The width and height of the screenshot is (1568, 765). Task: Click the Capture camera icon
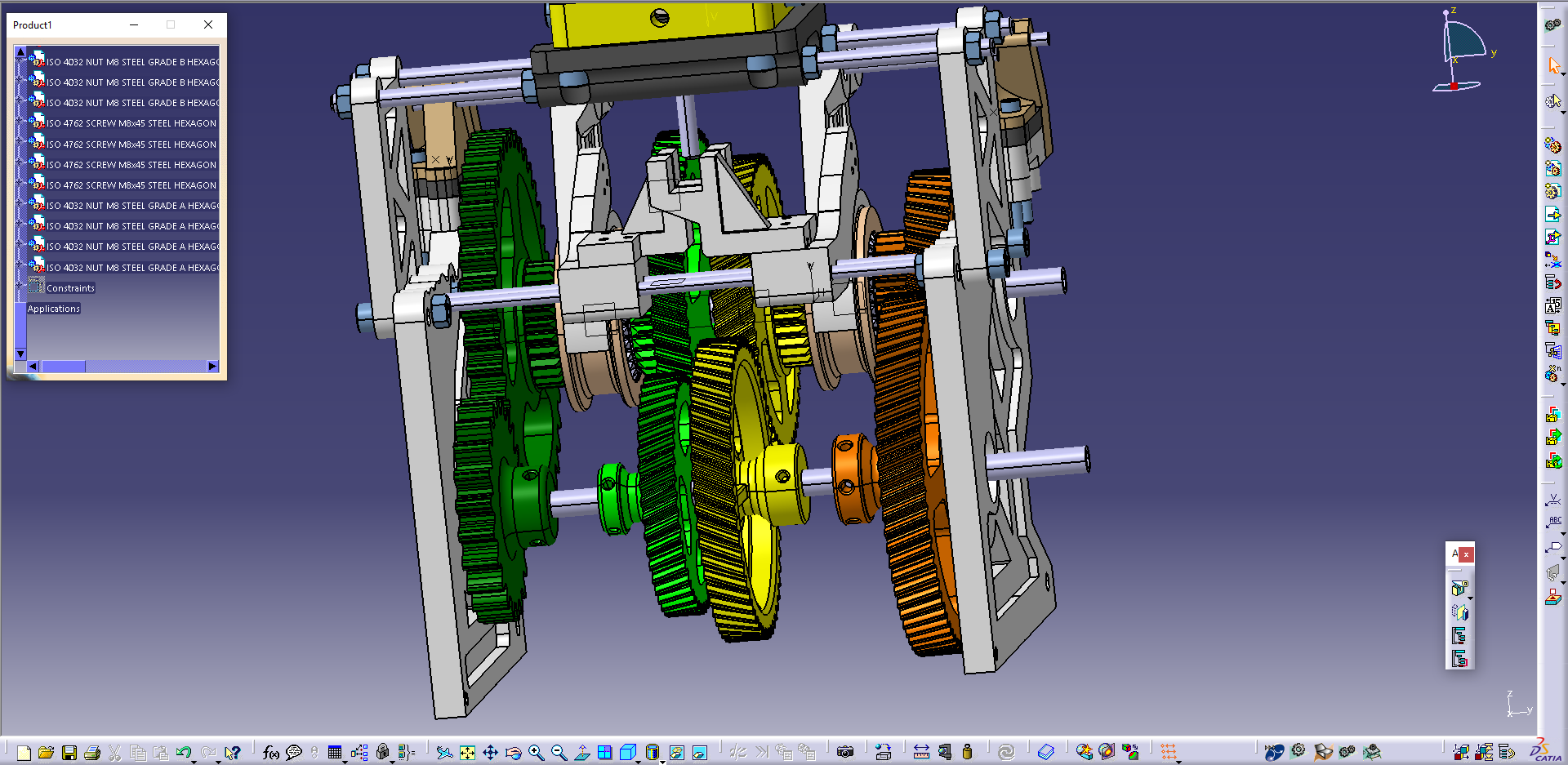point(845,753)
